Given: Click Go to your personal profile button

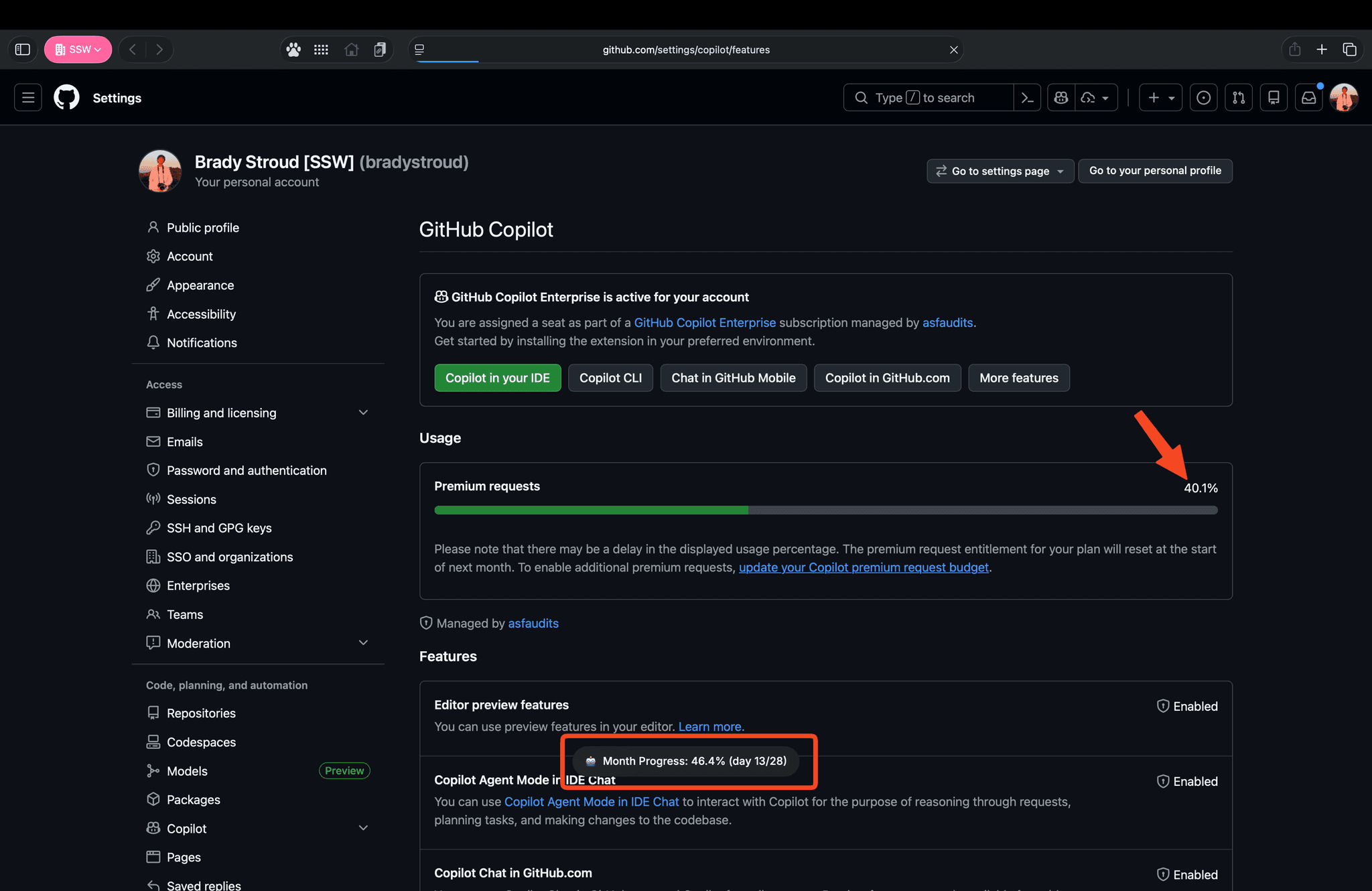Looking at the screenshot, I should coord(1155,170).
